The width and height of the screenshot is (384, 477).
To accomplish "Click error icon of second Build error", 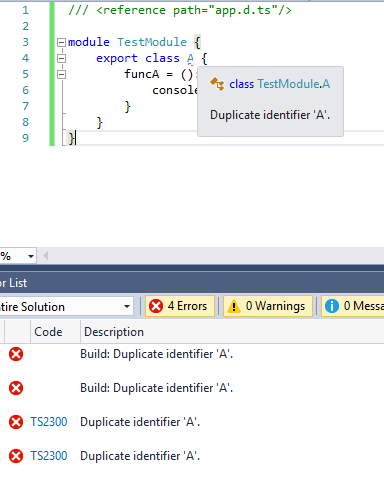I will [16, 388].
